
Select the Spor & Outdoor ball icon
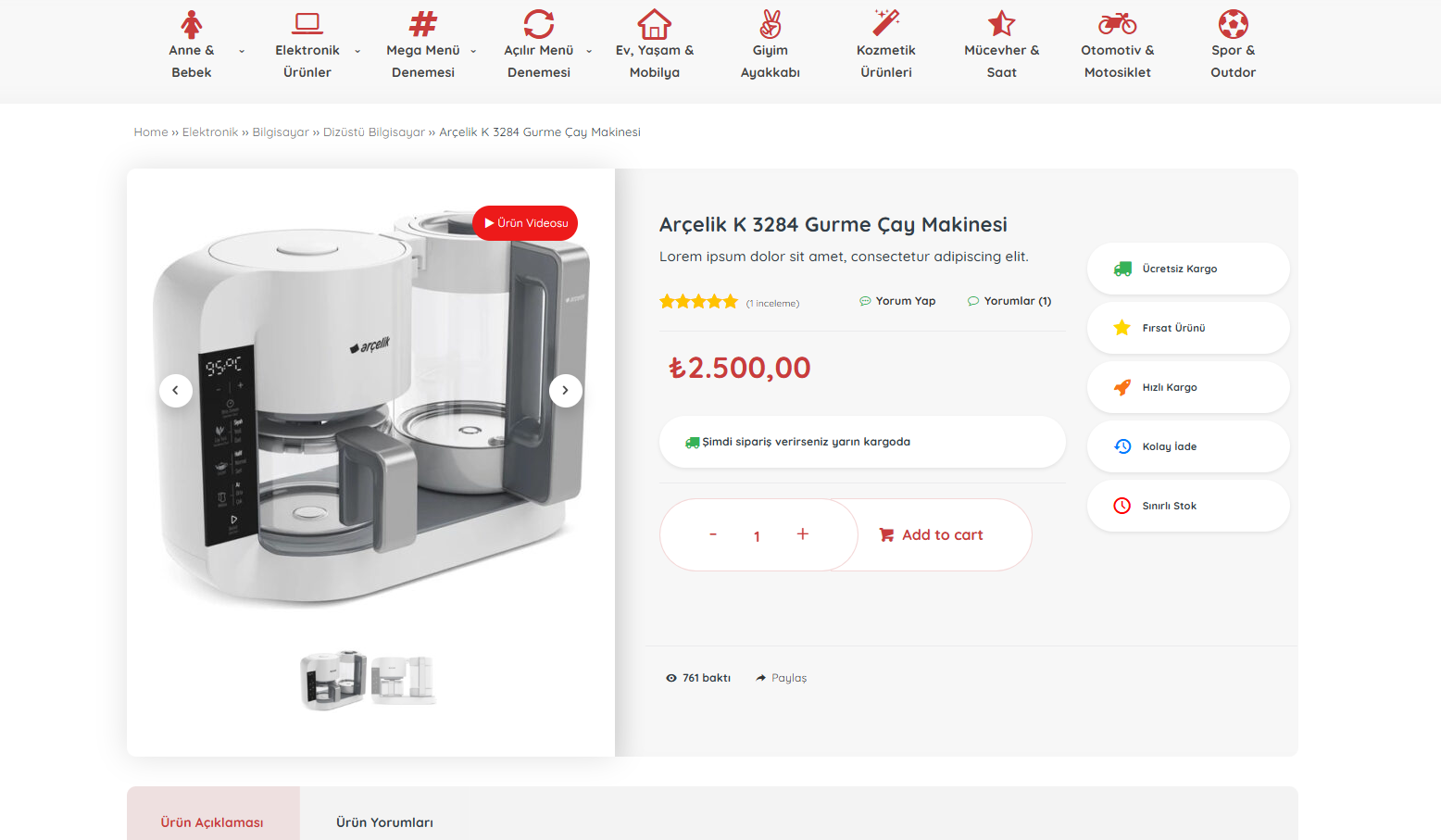click(x=1233, y=24)
